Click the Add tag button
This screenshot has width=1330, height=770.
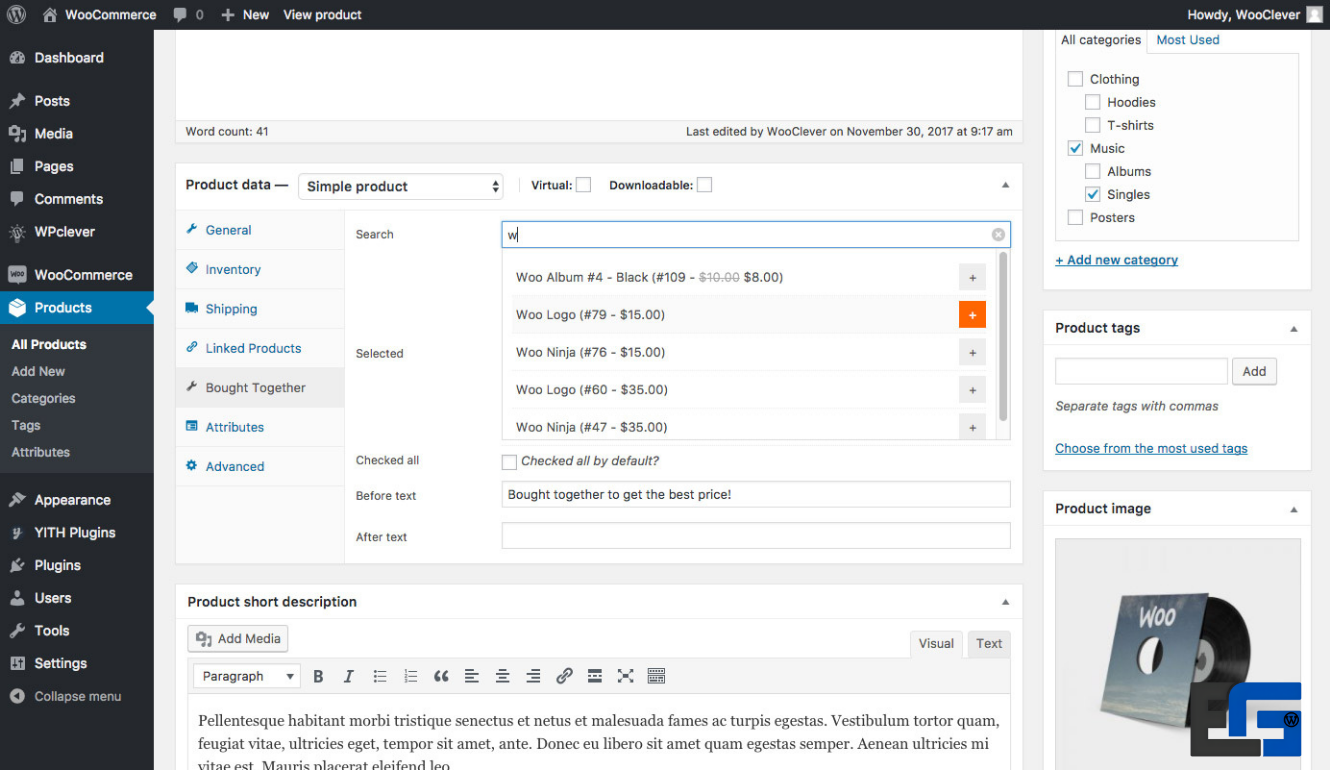click(x=1254, y=371)
